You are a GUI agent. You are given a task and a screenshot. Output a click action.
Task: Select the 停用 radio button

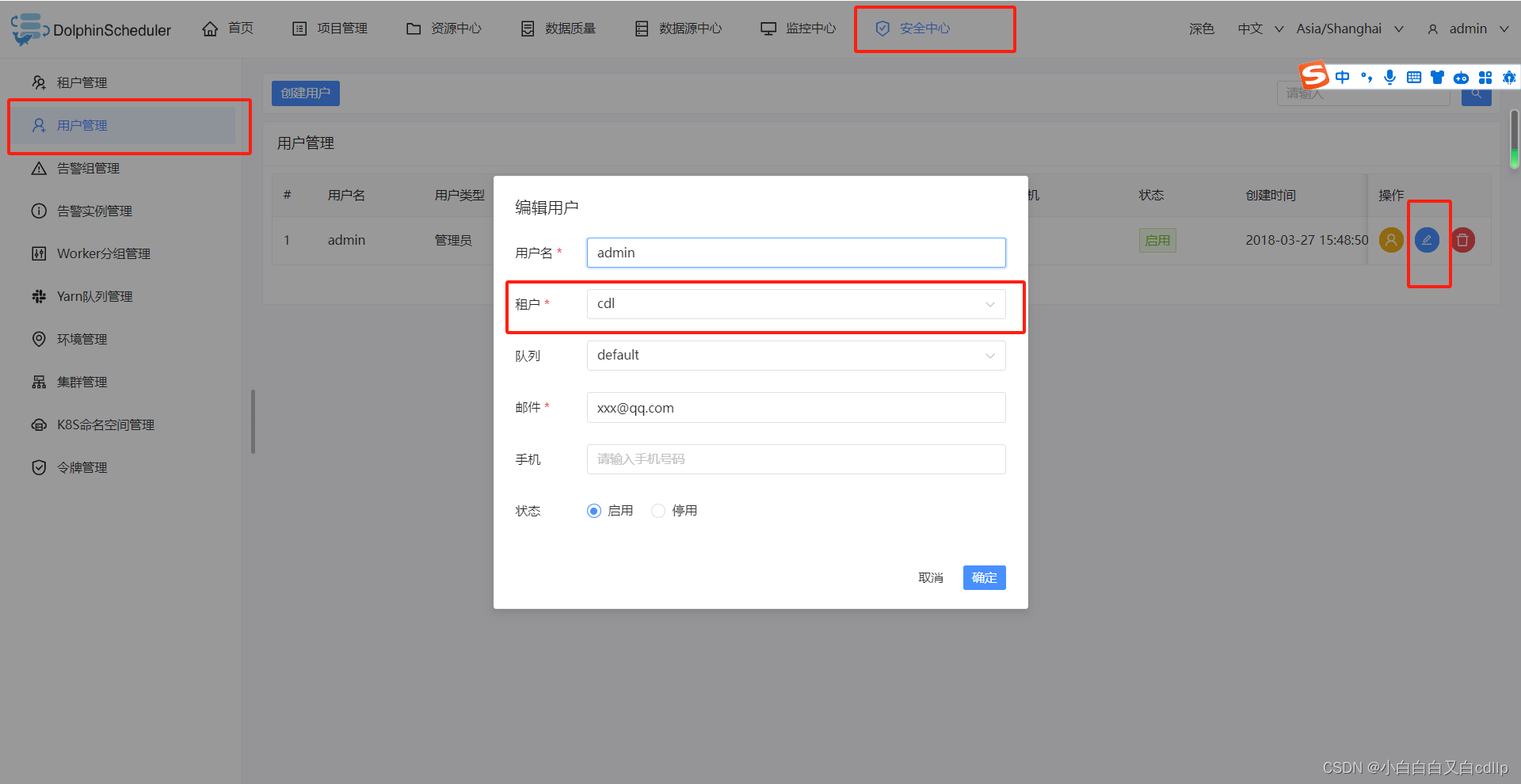[x=658, y=511]
